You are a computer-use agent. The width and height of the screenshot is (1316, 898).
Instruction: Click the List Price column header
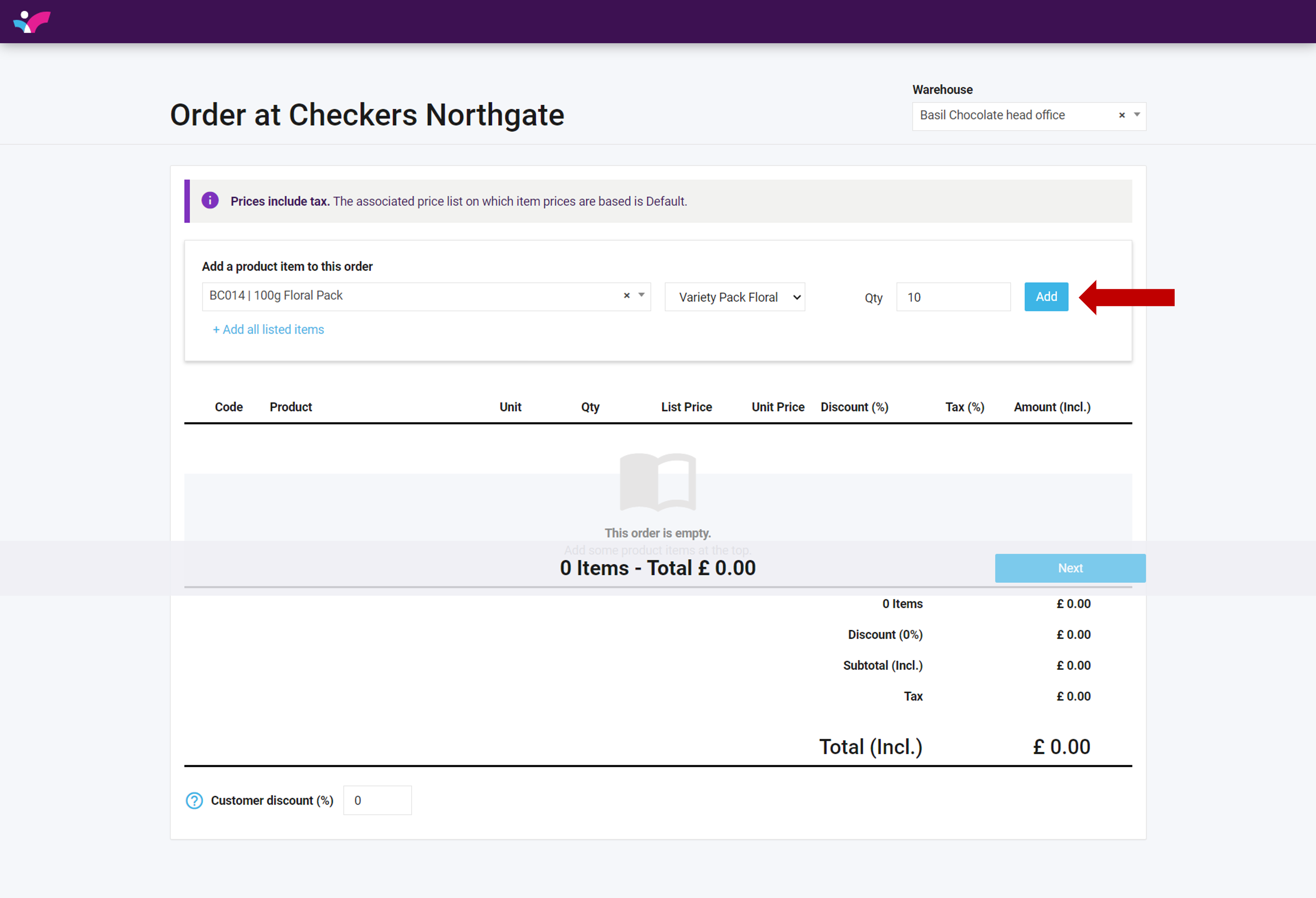(686, 407)
